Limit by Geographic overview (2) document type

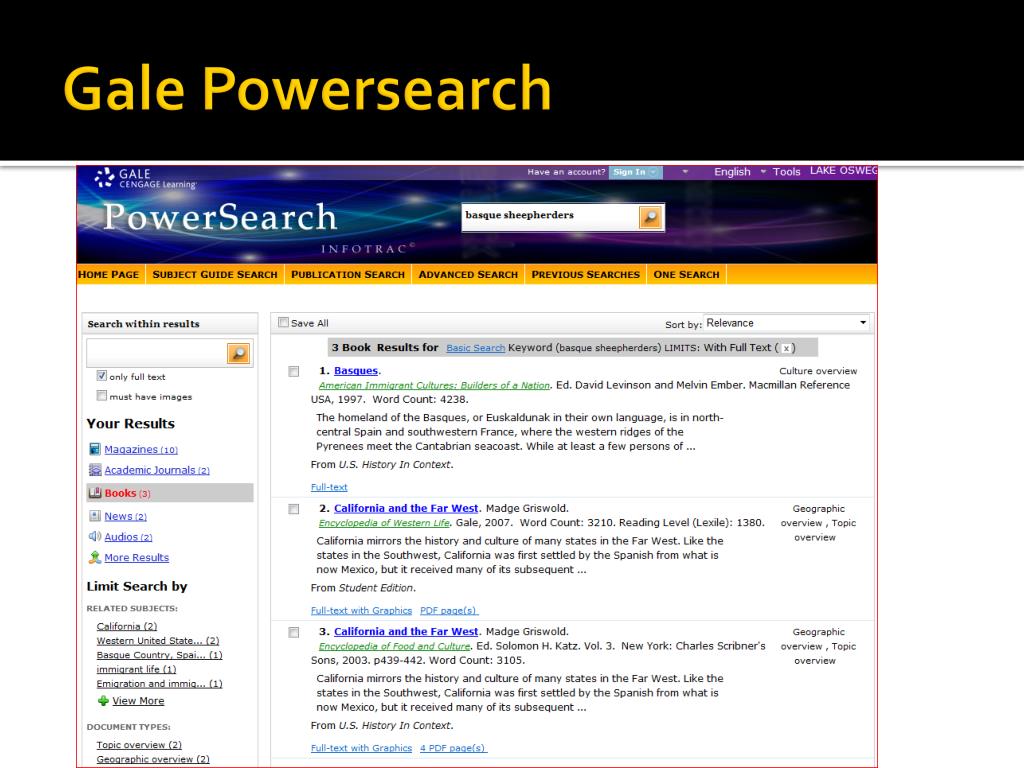point(153,760)
